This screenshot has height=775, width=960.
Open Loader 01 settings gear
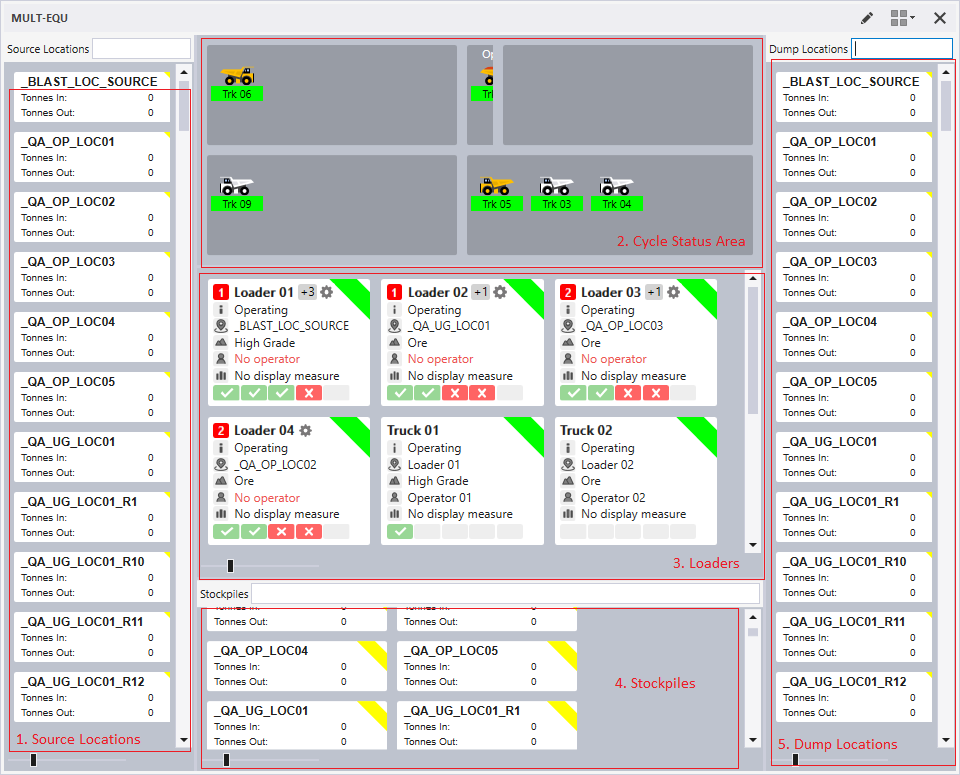click(326, 292)
